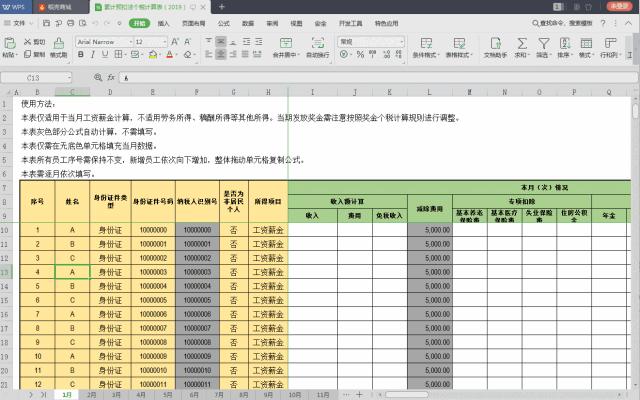Toggle middle vertical alignment
Viewport: 640px width, 400px height.
221,41
